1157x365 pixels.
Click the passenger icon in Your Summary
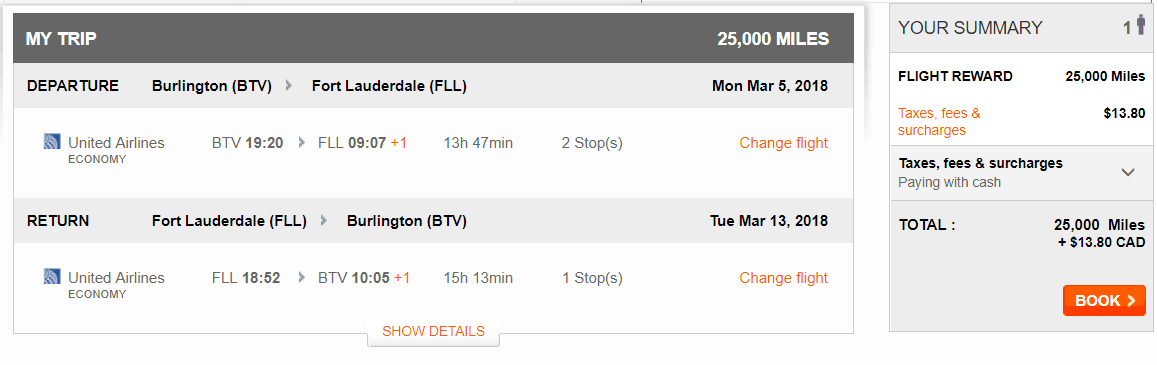point(1141,27)
